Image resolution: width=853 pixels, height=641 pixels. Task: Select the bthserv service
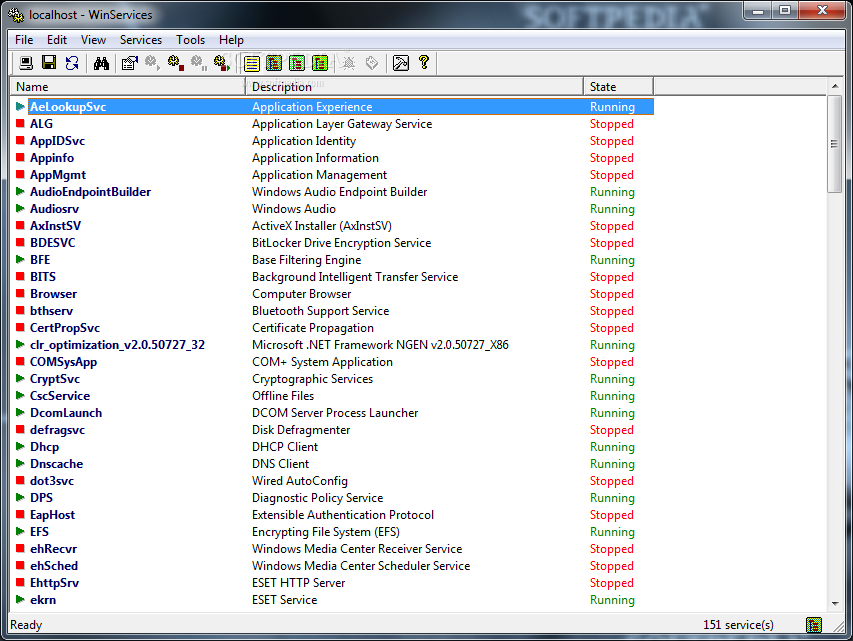(x=51, y=311)
